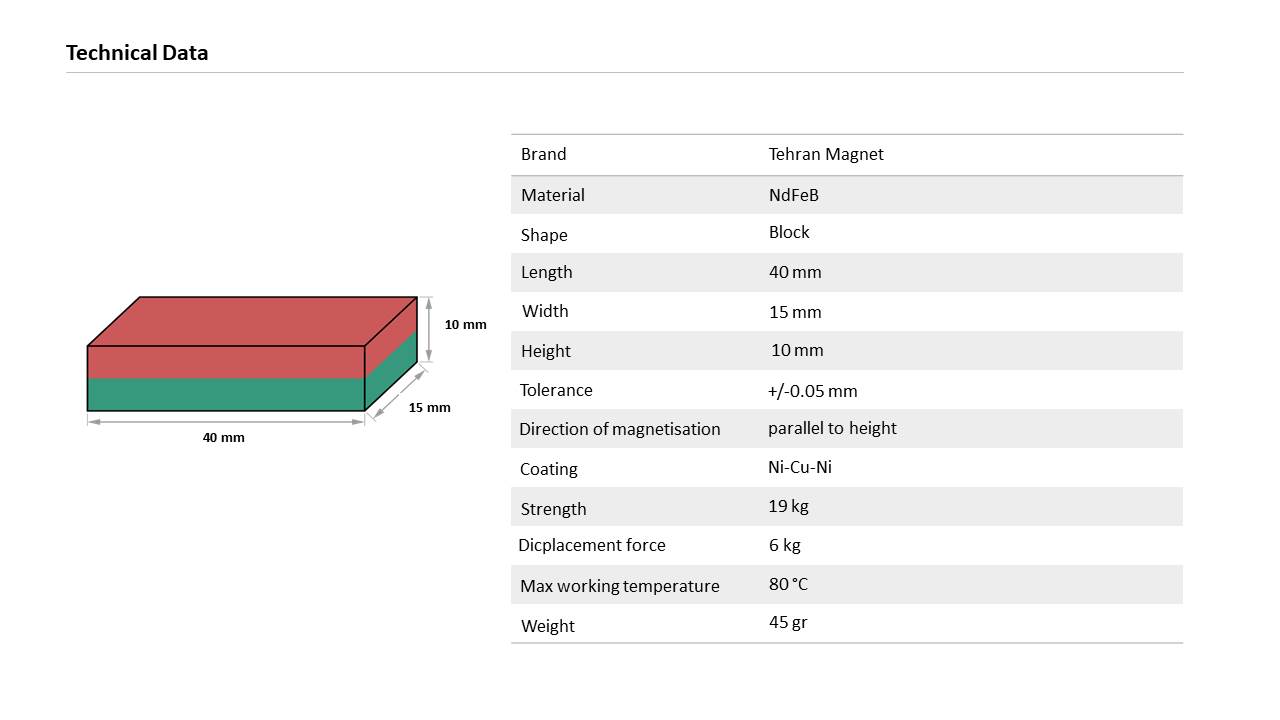
Task: Click the Shape value Block
Action: (x=789, y=232)
